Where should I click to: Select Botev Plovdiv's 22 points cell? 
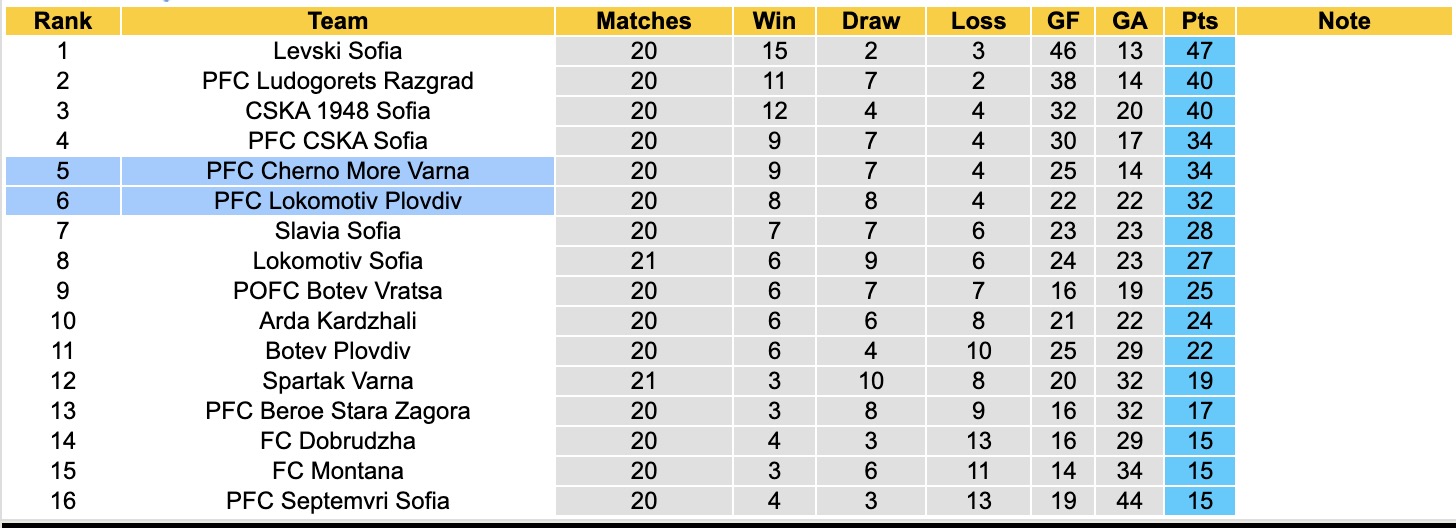point(1198,351)
